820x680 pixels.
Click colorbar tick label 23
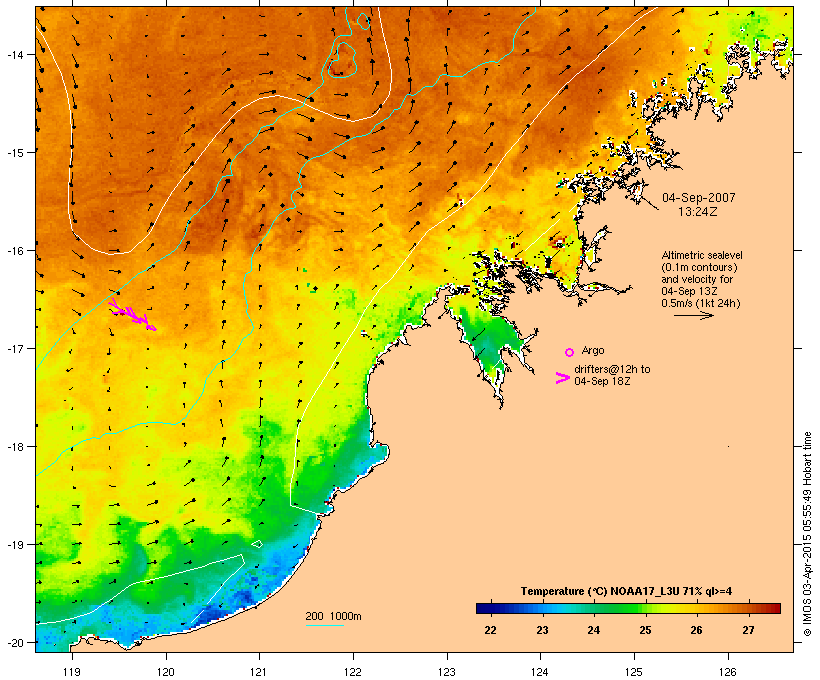[542, 630]
